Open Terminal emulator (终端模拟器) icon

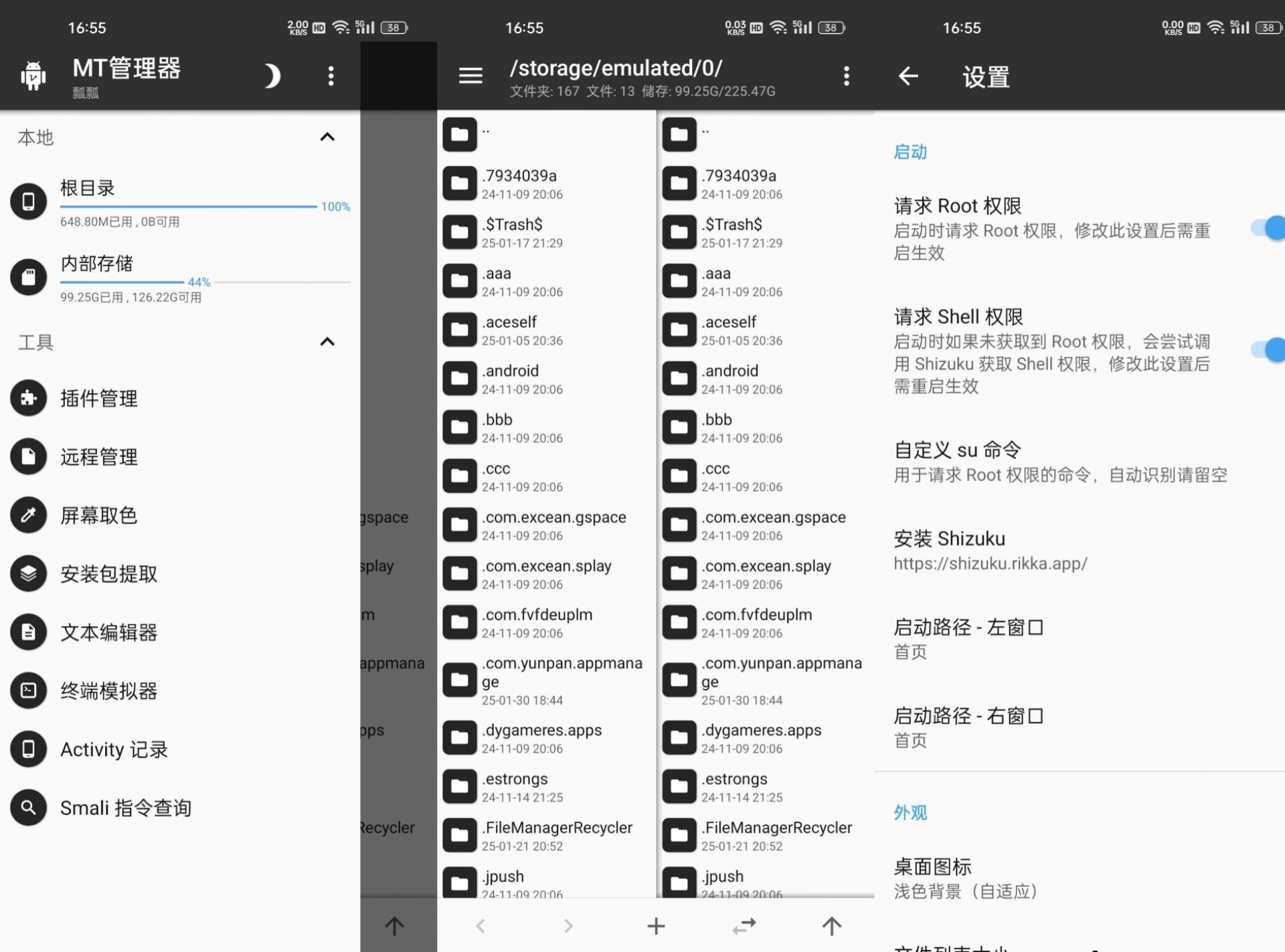tap(28, 690)
